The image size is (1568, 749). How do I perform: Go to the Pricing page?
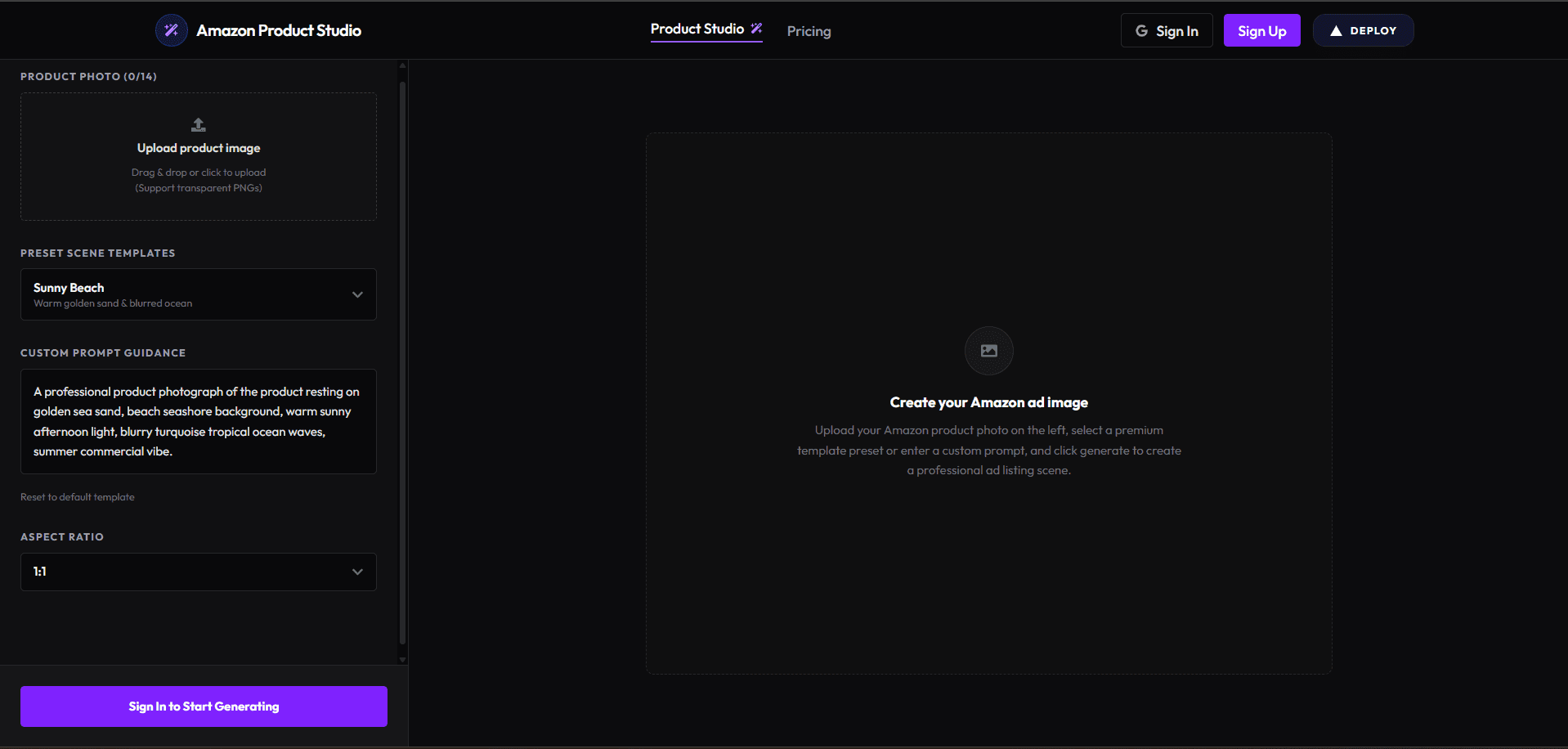coord(809,31)
